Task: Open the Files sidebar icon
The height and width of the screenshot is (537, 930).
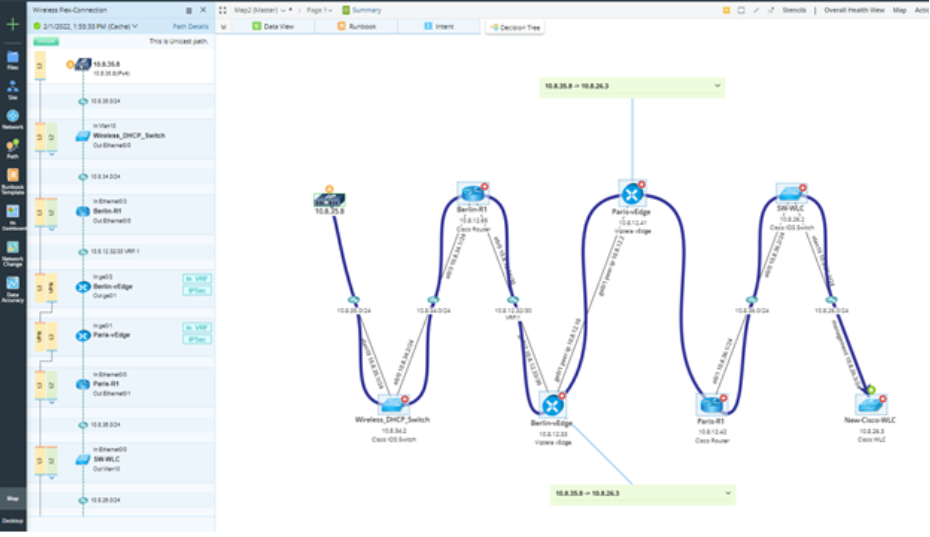Action: point(12,59)
